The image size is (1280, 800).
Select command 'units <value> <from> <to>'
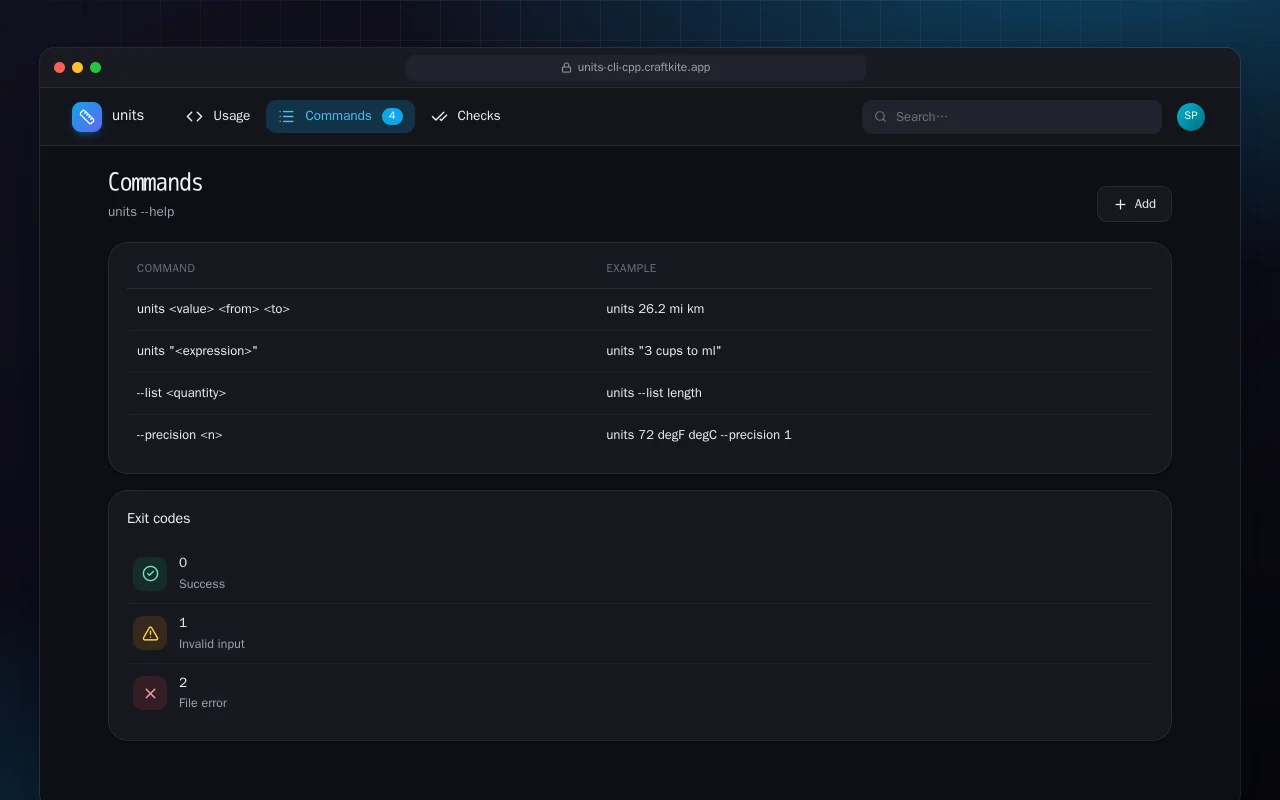213,309
